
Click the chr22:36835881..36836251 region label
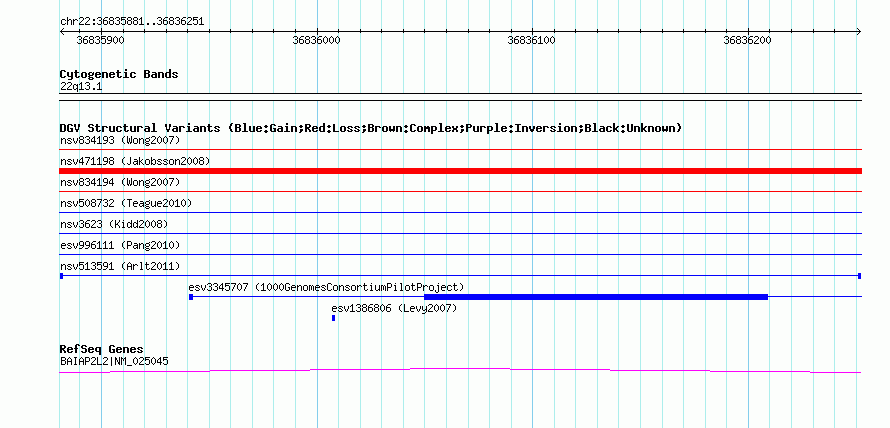tap(132, 22)
